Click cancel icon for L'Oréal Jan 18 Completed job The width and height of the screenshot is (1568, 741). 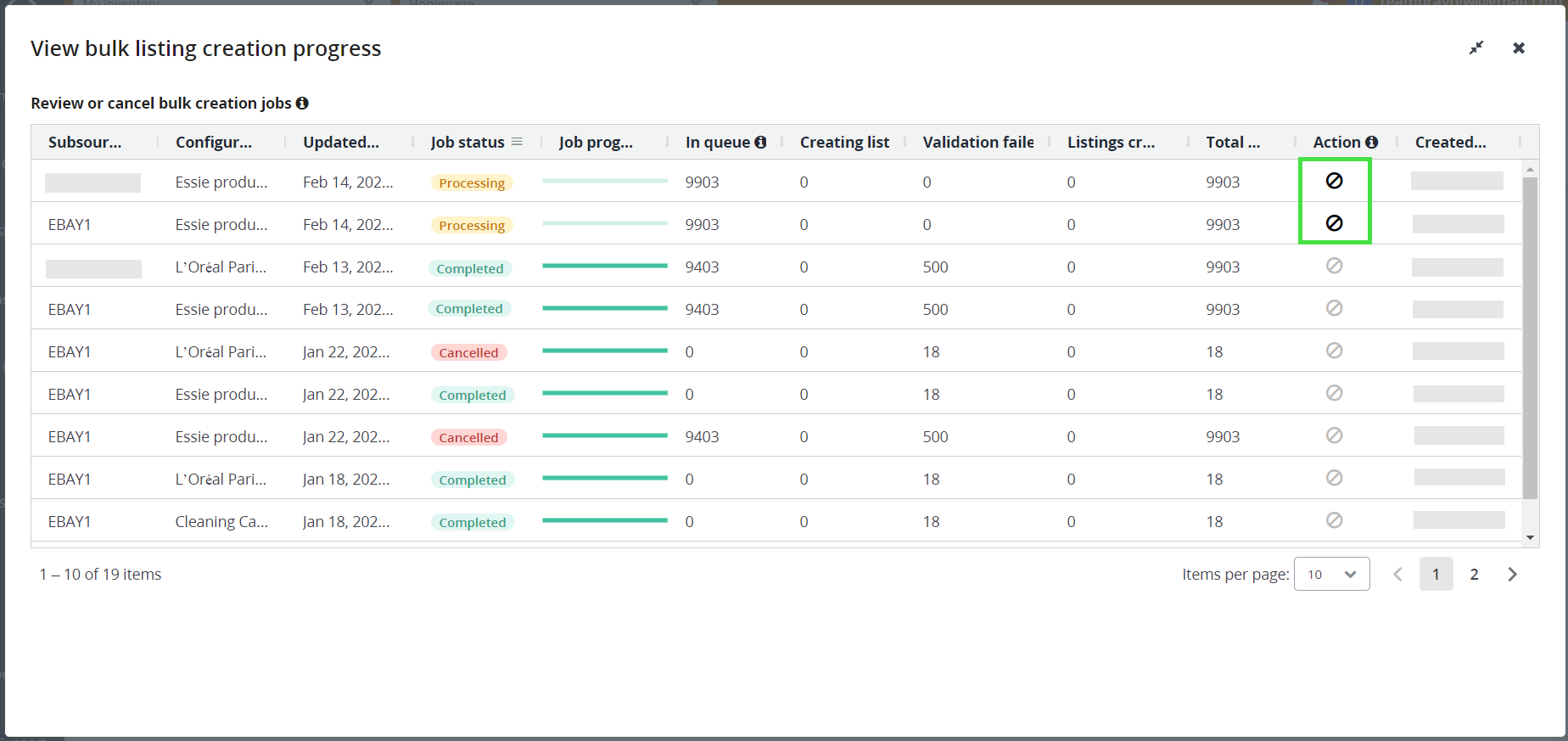1334,478
